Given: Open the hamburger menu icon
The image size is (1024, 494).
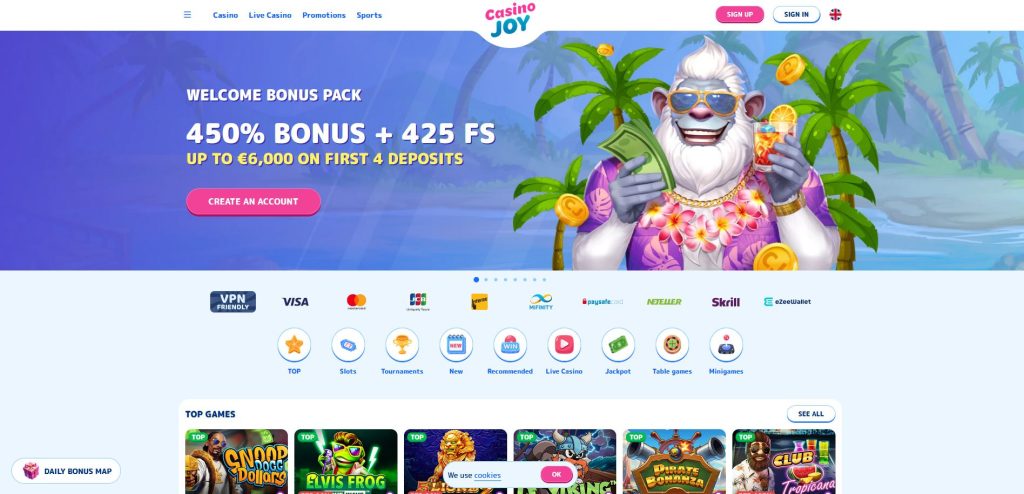Looking at the screenshot, I should click(x=187, y=14).
